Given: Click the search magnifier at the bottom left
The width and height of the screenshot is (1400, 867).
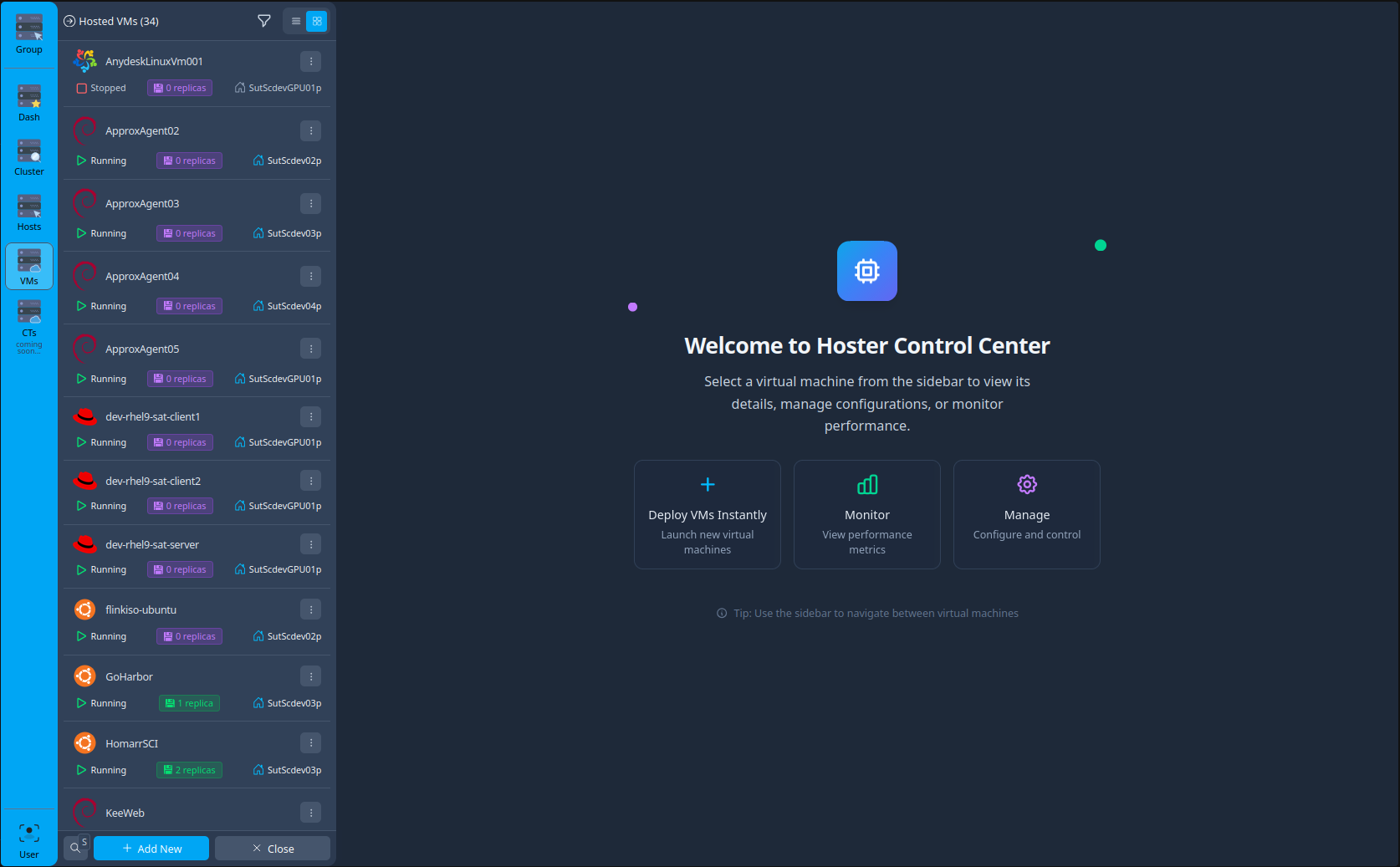Looking at the screenshot, I should [x=76, y=847].
